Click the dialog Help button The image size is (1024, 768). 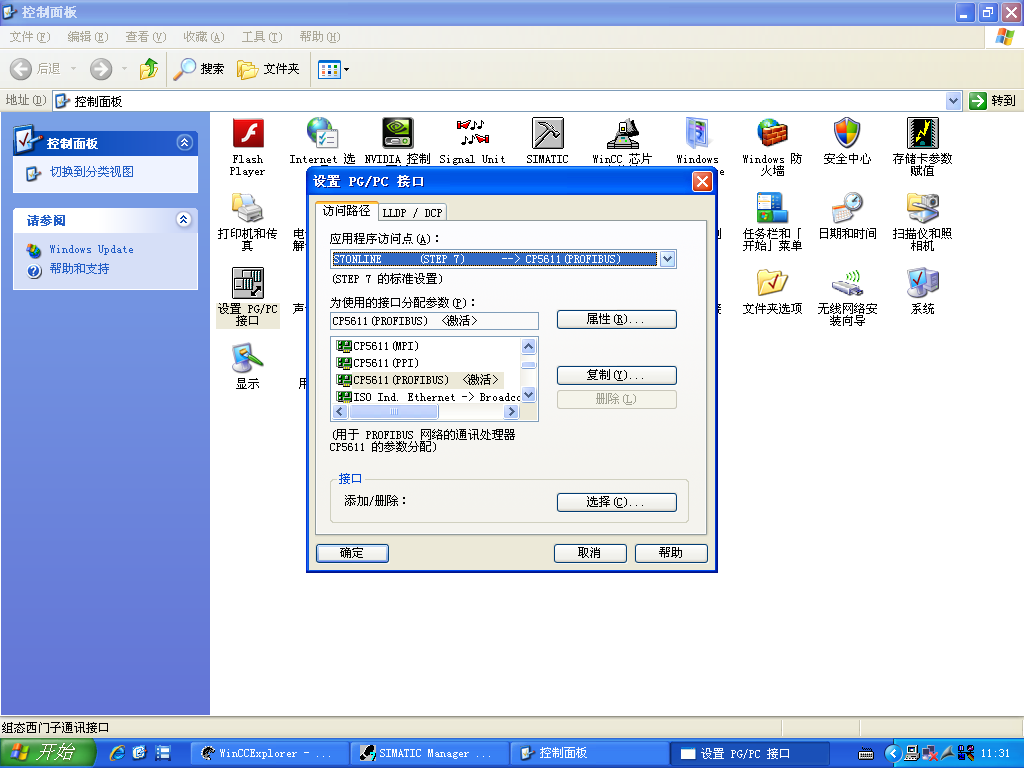coord(671,553)
